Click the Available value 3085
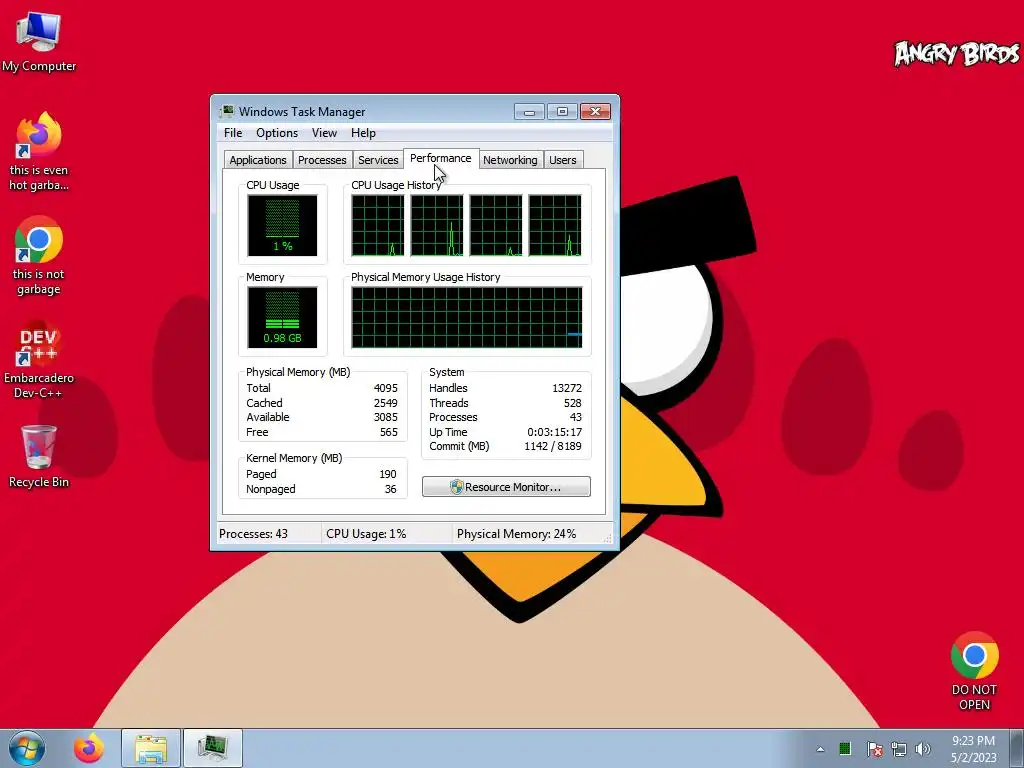Viewport: 1024px width, 768px height. 385,417
